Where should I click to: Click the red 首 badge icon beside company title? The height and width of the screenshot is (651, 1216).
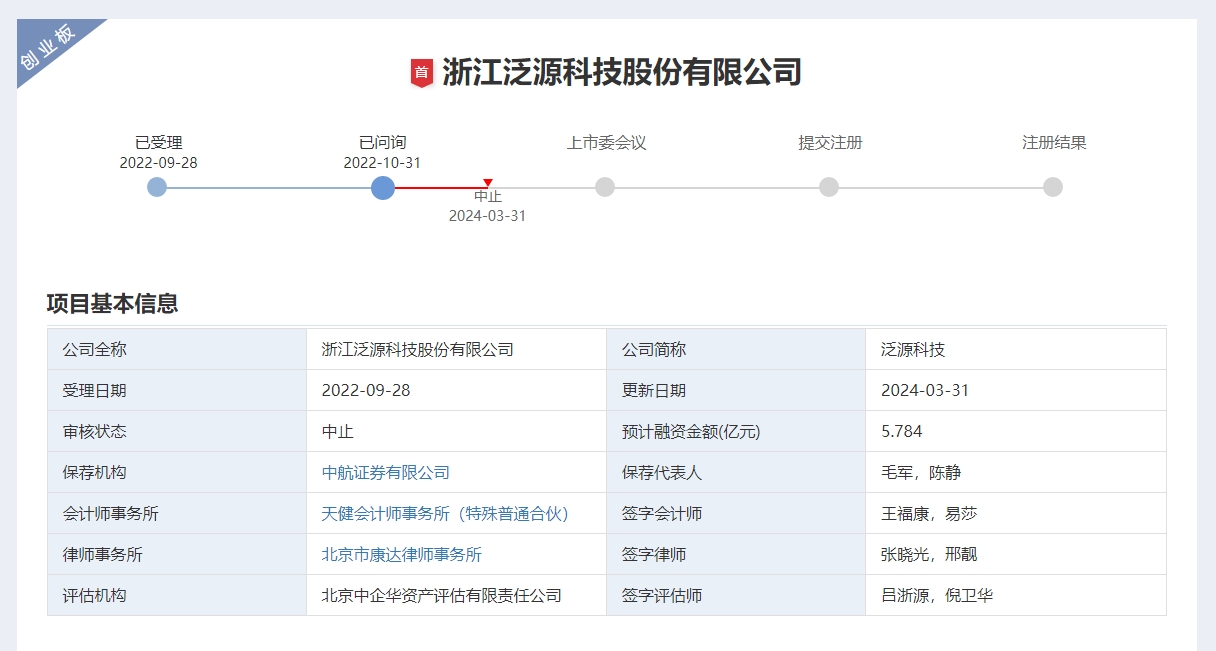[422, 73]
